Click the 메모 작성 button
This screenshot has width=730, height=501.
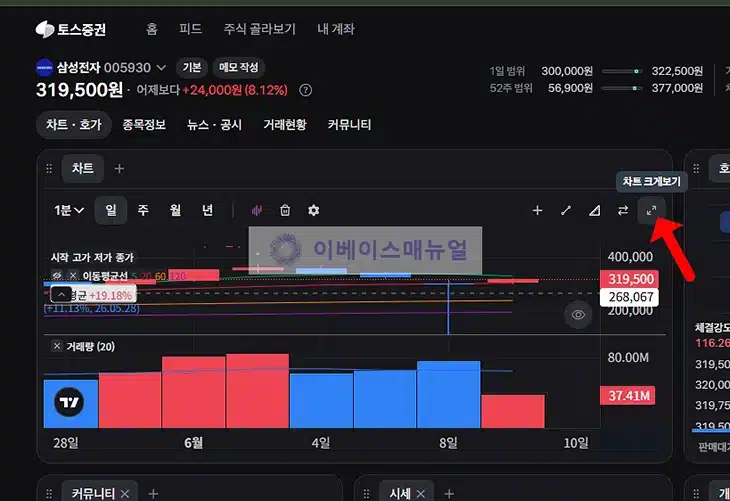point(239,68)
